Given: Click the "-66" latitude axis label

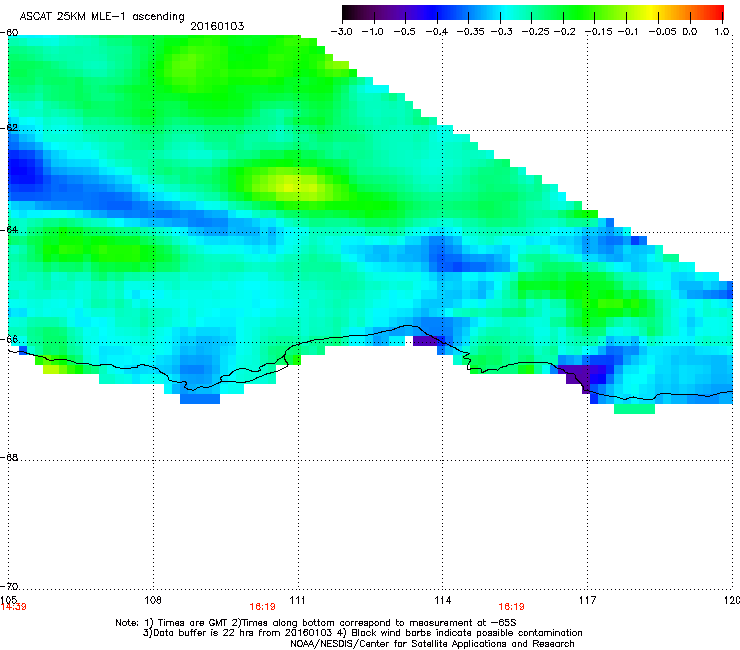Looking at the screenshot, I should pyautogui.click(x=9, y=339).
